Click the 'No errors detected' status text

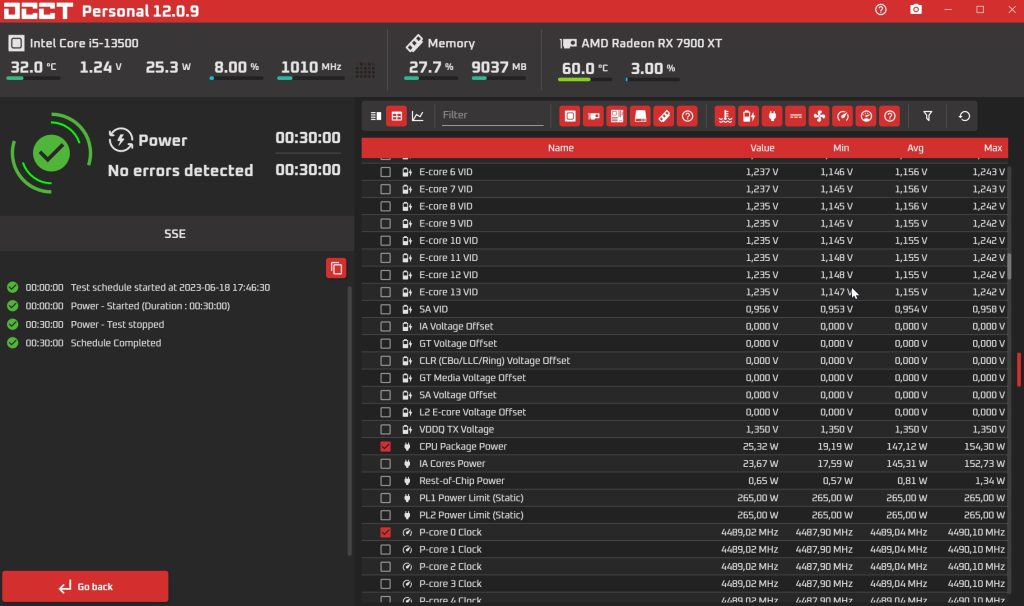coord(180,170)
